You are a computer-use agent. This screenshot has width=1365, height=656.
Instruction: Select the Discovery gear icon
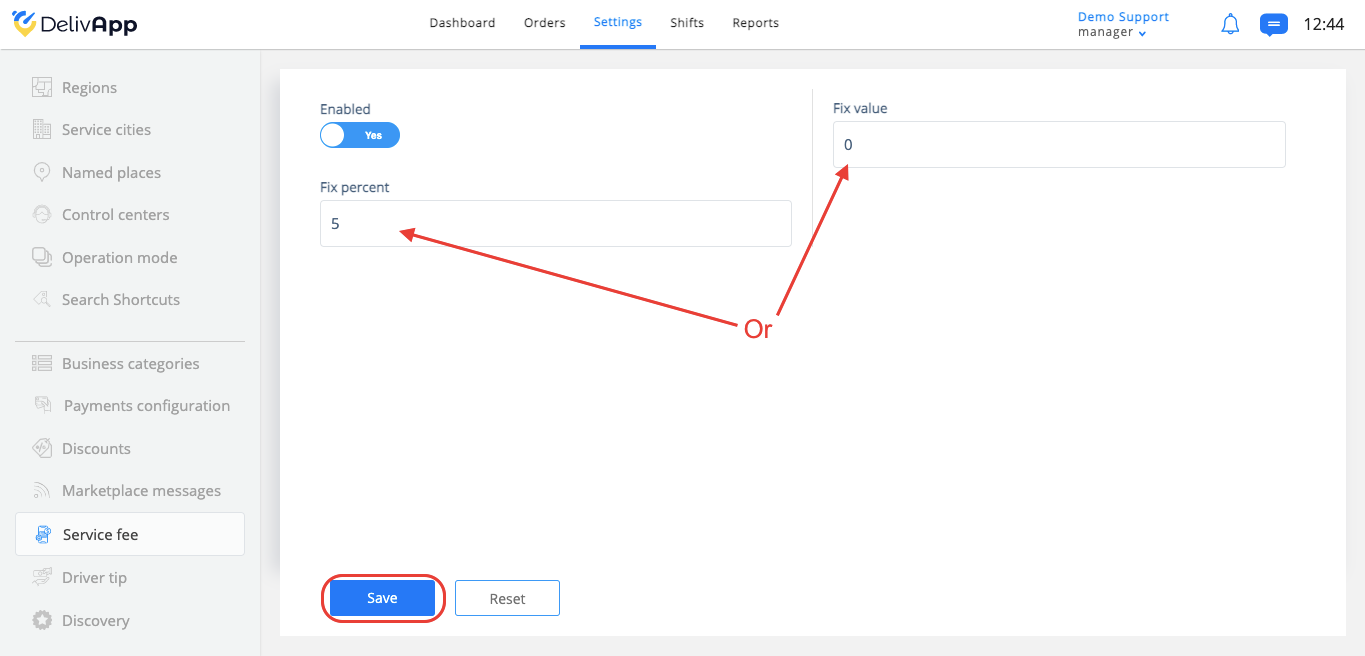tap(42, 620)
